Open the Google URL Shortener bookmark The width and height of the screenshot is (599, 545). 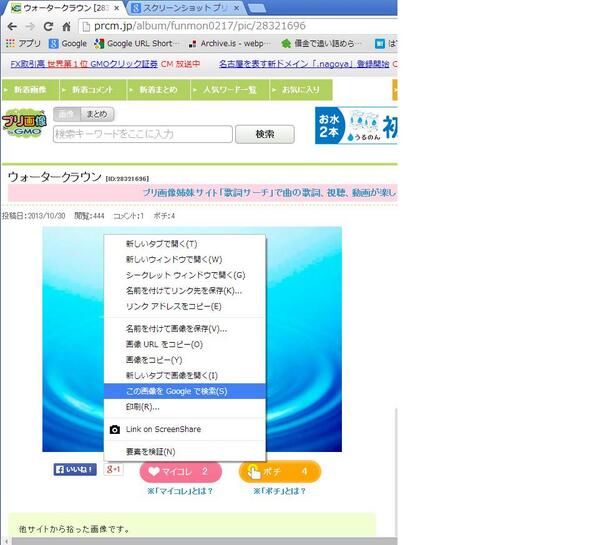pyautogui.click(x=137, y=44)
